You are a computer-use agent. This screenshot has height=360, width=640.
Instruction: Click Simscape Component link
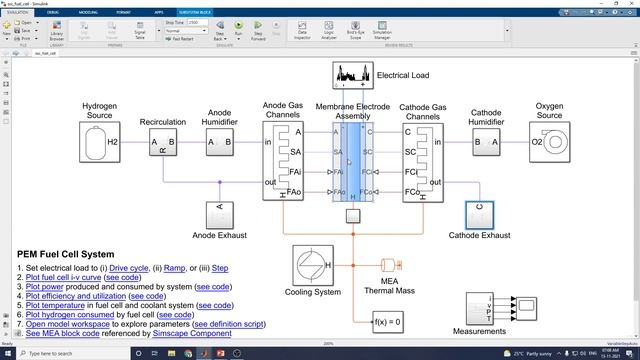pos(192,333)
